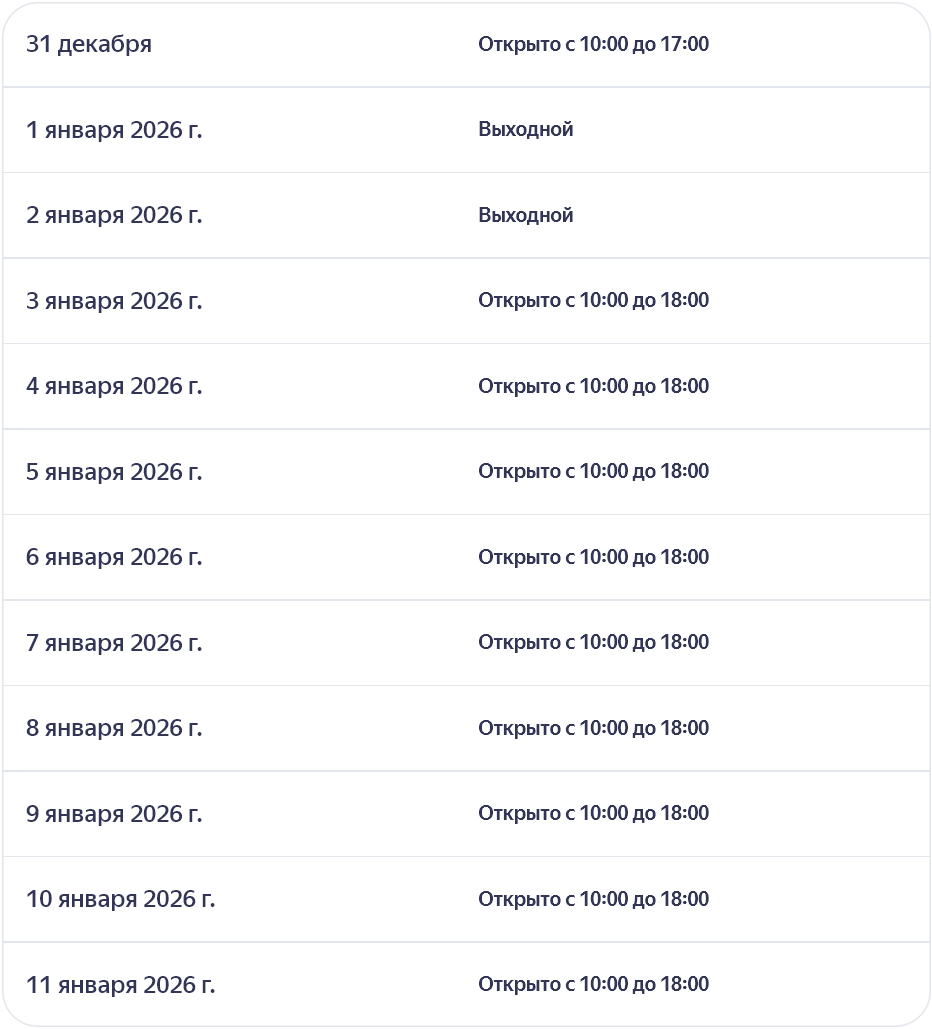Click the 11 января 2026 date
This screenshot has width=932, height=1029.
click(x=120, y=985)
